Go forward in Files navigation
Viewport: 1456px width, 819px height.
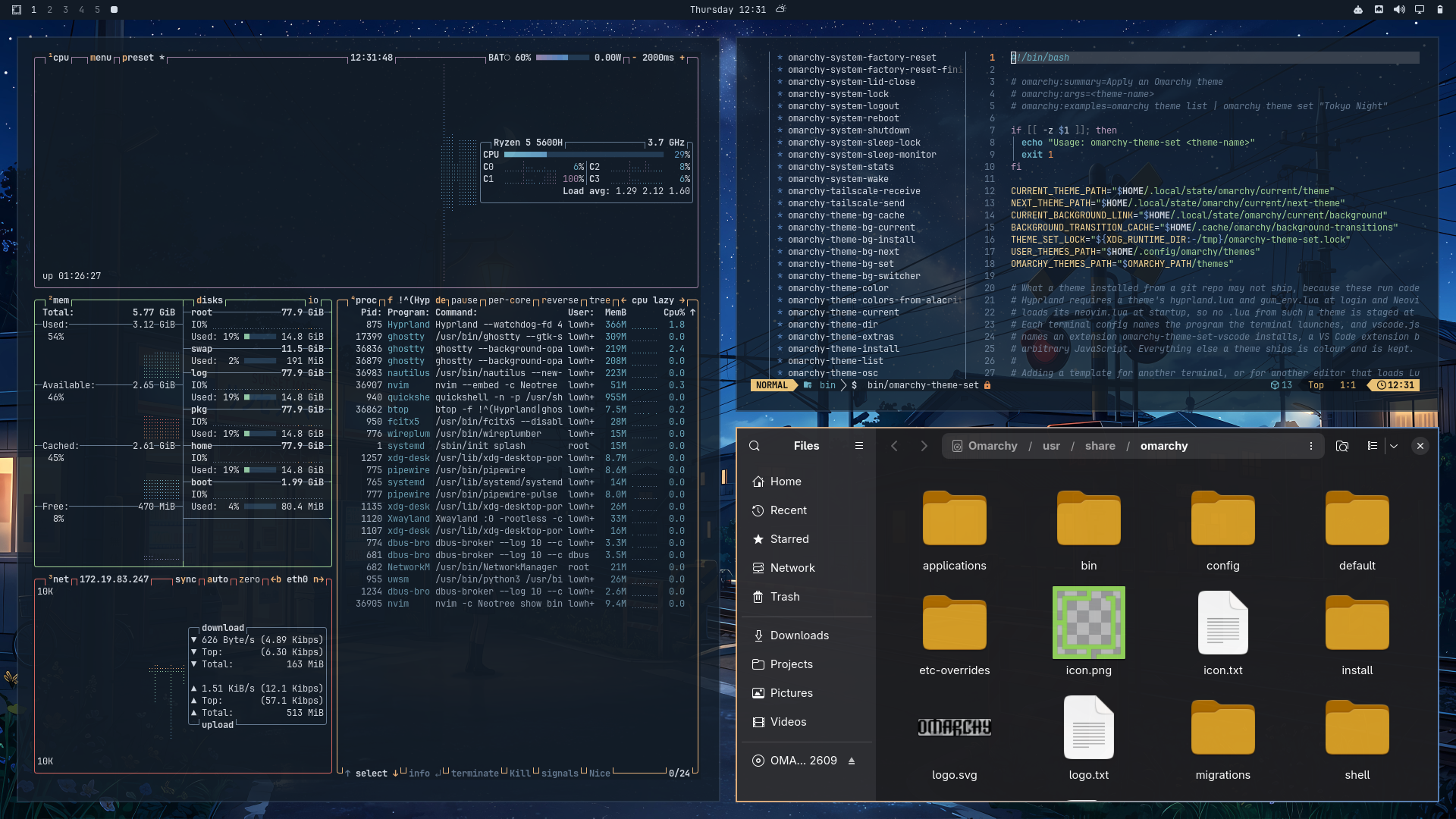pyautogui.click(x=924, y=446)
